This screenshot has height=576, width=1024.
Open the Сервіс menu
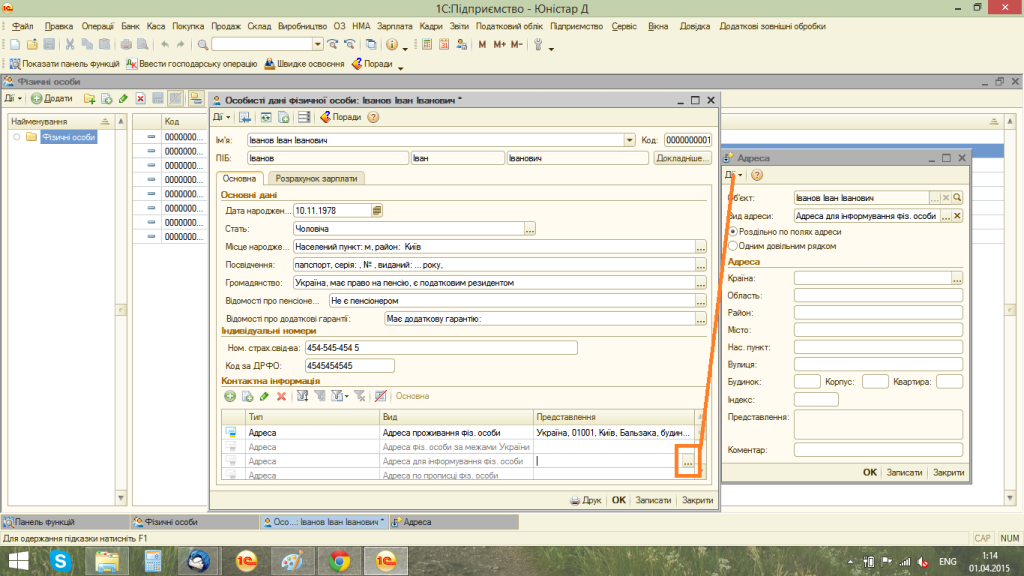pos(624,27)
